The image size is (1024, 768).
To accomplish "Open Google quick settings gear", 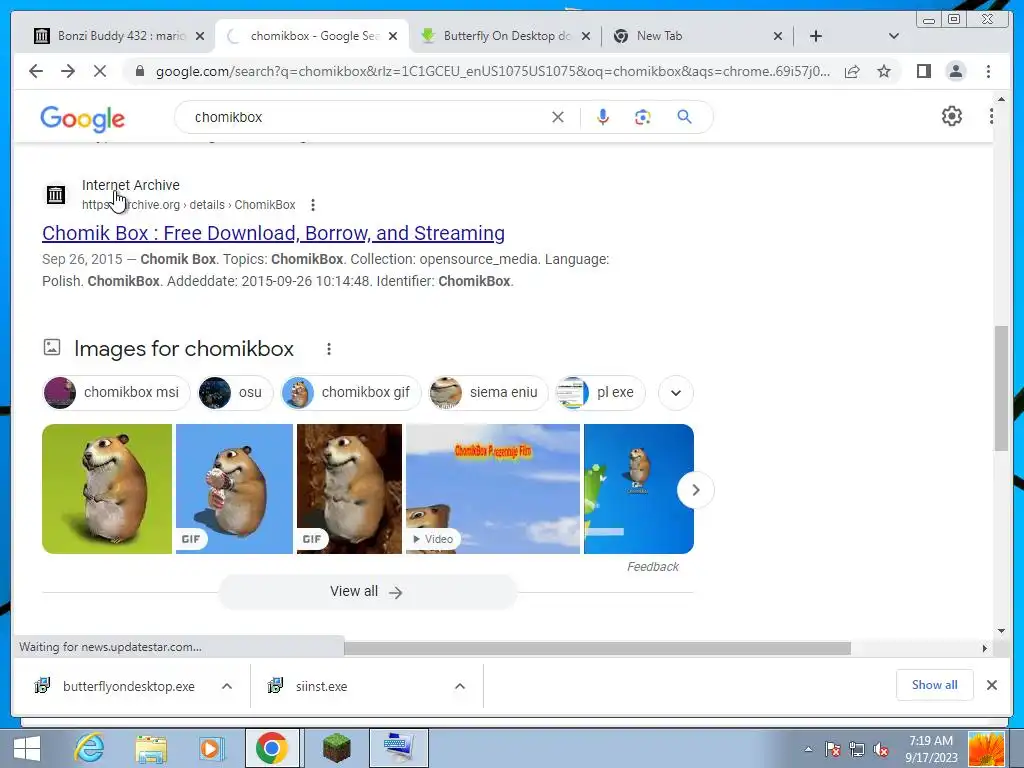I will click(x=952, y=116).
